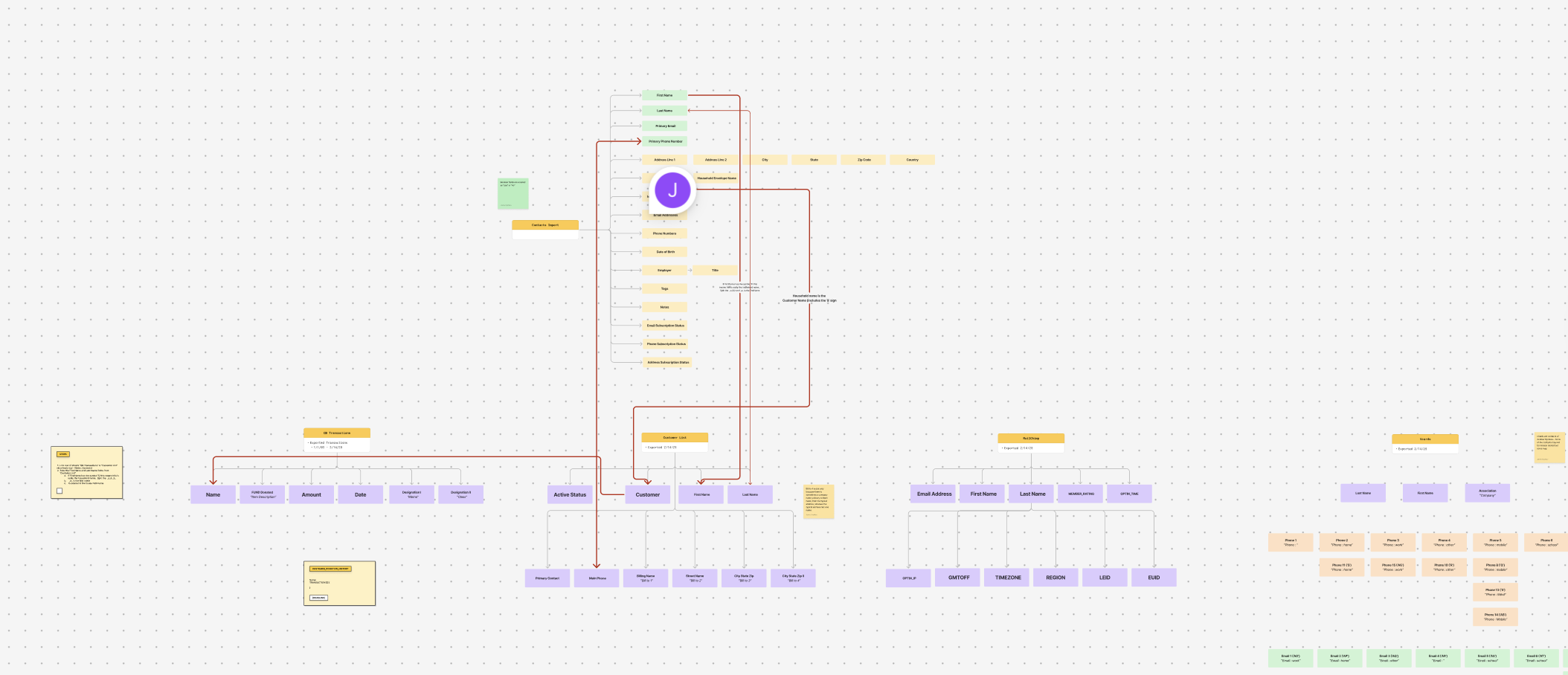The width and height of the screenshot is (1568, 675).
Task: Select the Association Company field box
Action: tap(1487, 493)
